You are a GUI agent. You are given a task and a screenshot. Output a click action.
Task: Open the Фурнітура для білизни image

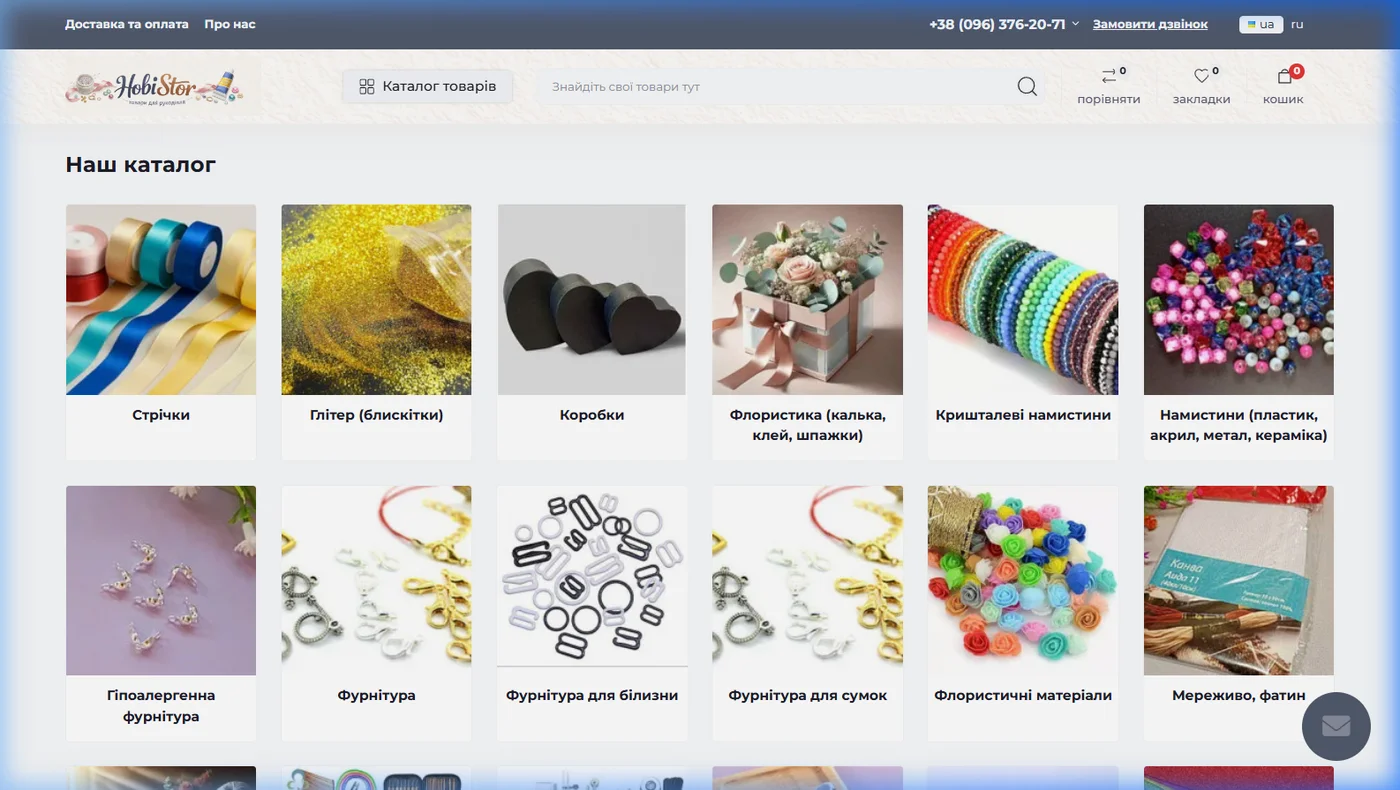[592, 581]
